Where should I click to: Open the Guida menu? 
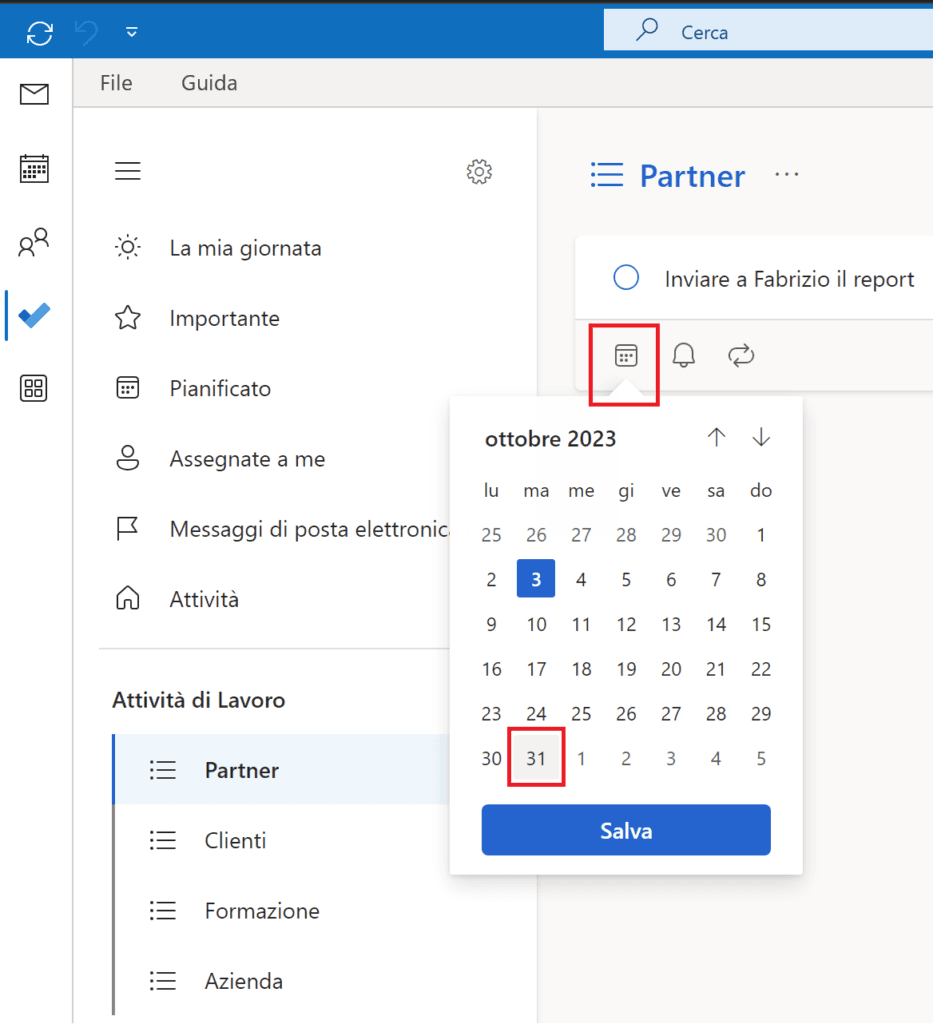pos(209,83)
